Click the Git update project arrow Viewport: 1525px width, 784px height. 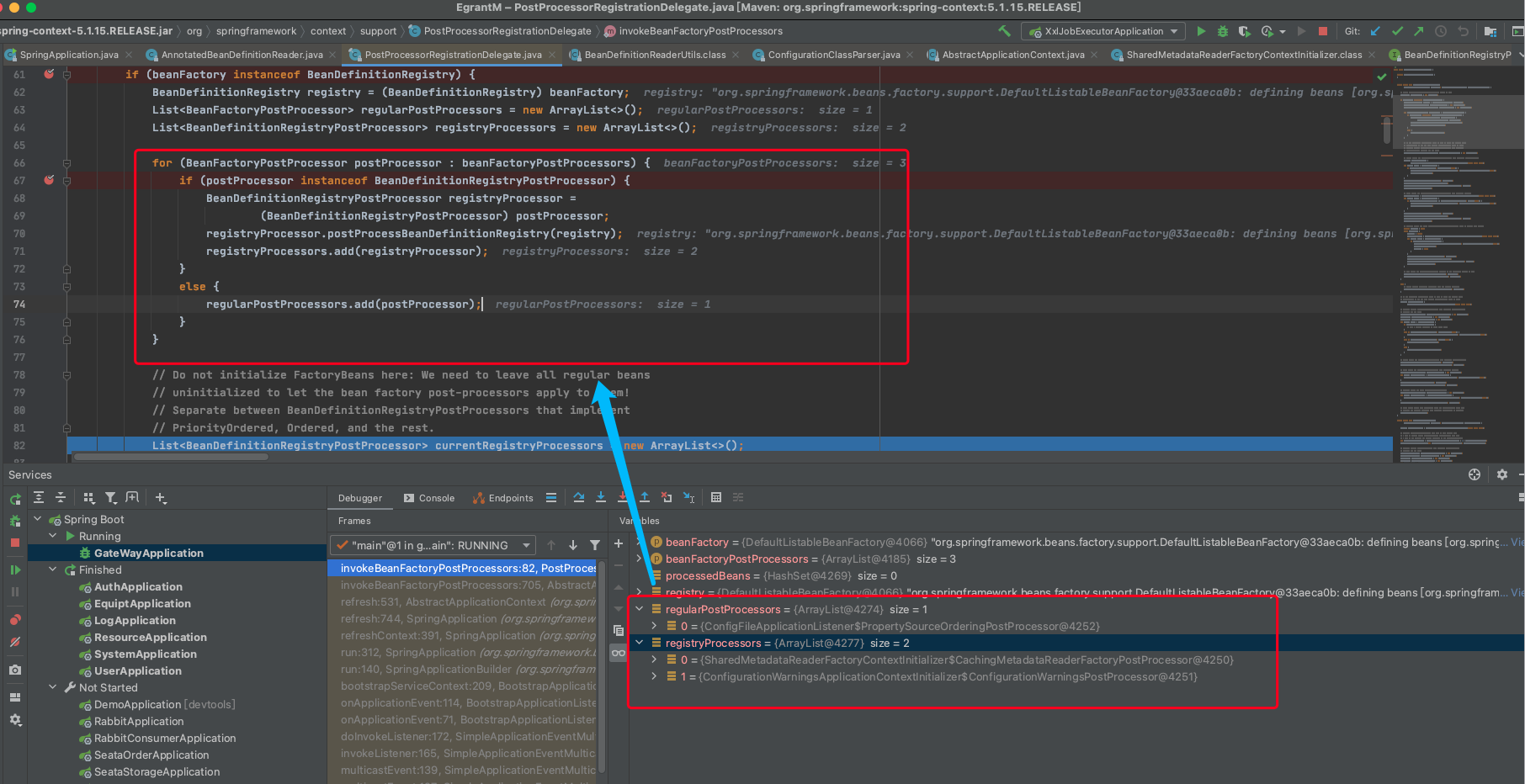point(1375,31)
